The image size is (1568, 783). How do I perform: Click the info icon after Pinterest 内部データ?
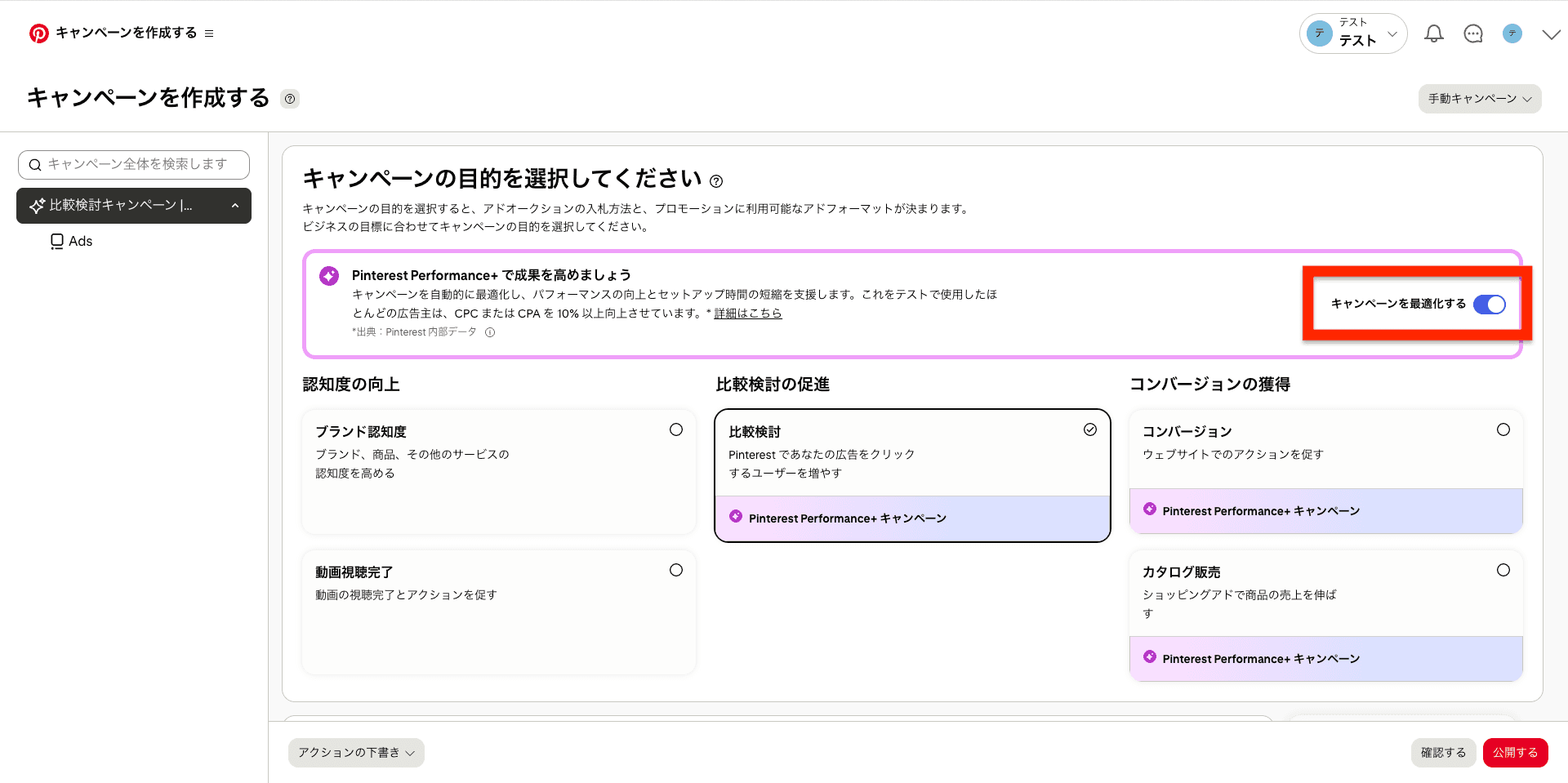click(x=490, y=332)
